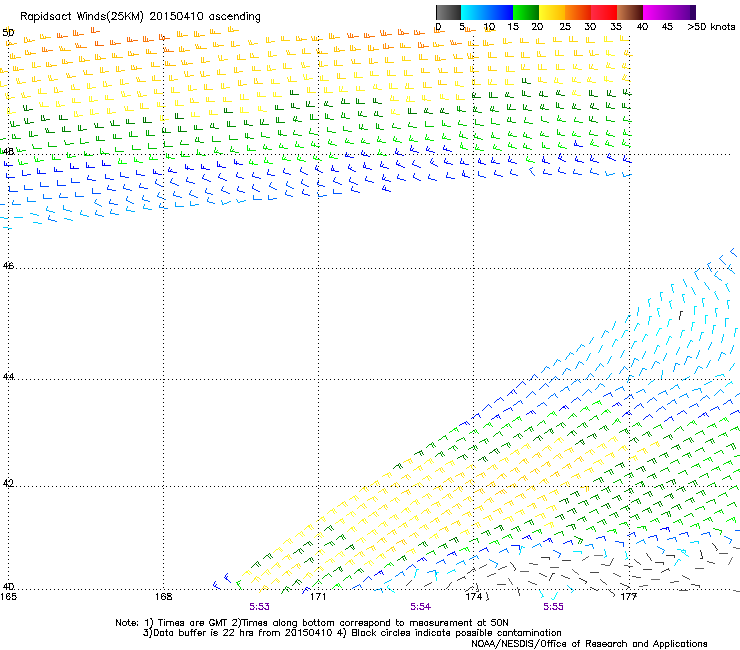The height and width of the screenshot is (650, 740).
Task: Click the longitude label '165'
Action: click(8, 597)
